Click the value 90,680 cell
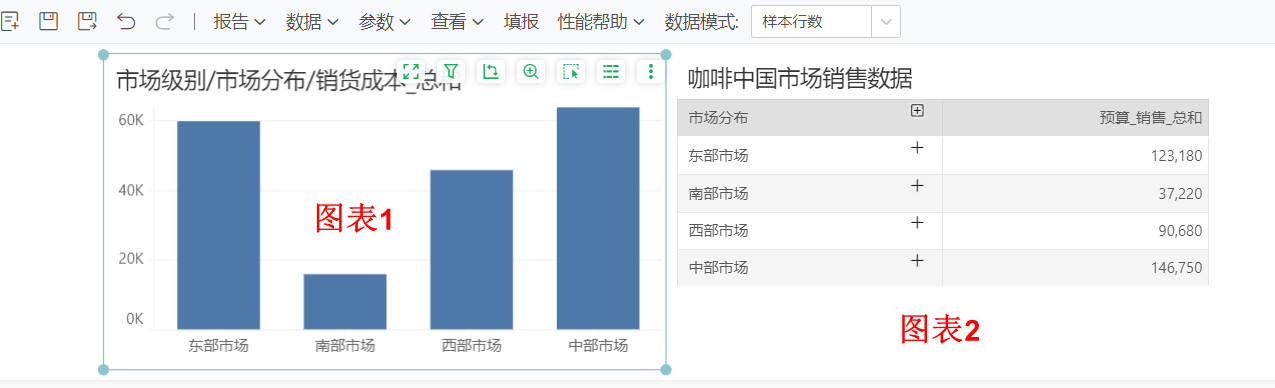Viewport: 1275px width, 388px height. click(x=1076, y=230)
